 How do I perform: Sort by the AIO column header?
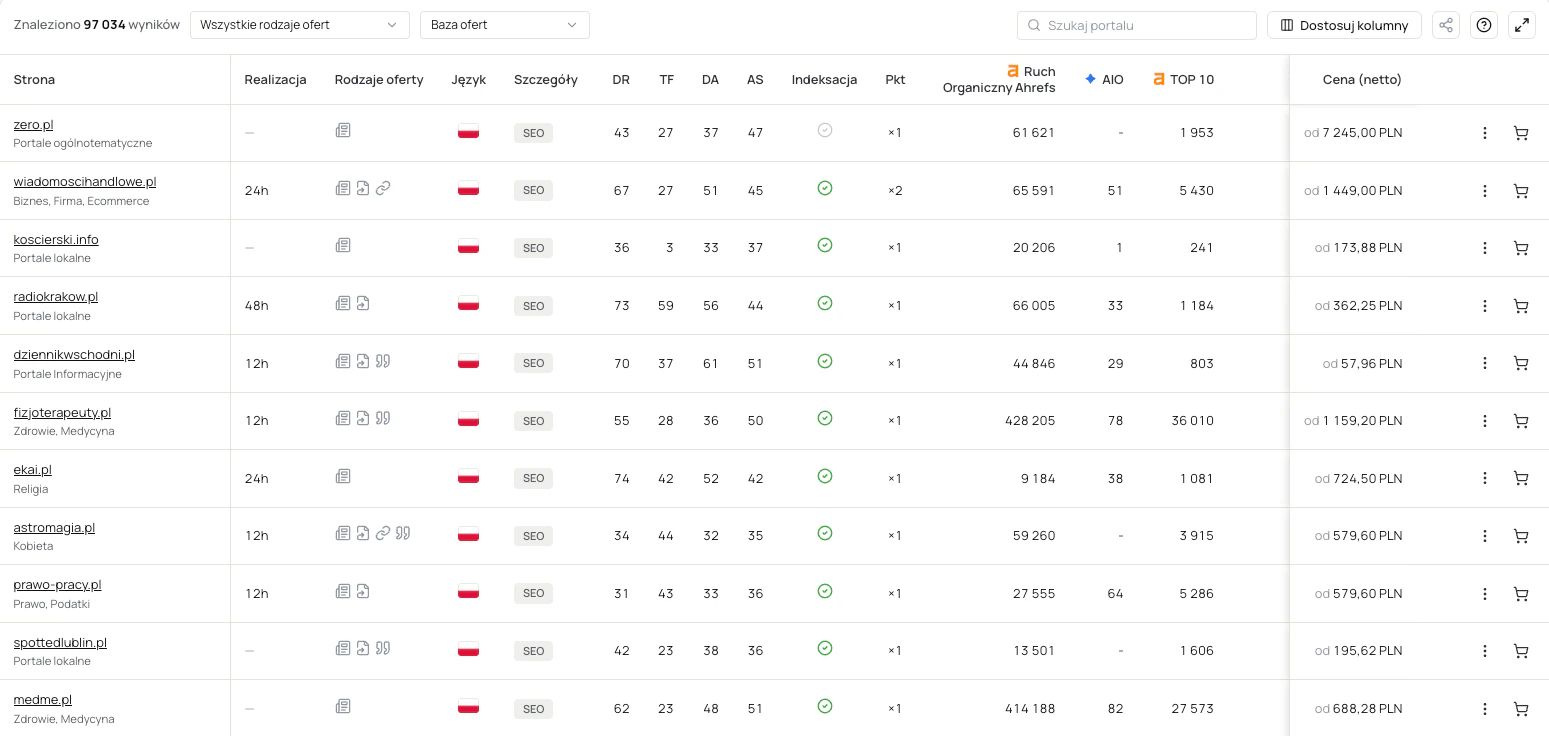point(1104,80)
